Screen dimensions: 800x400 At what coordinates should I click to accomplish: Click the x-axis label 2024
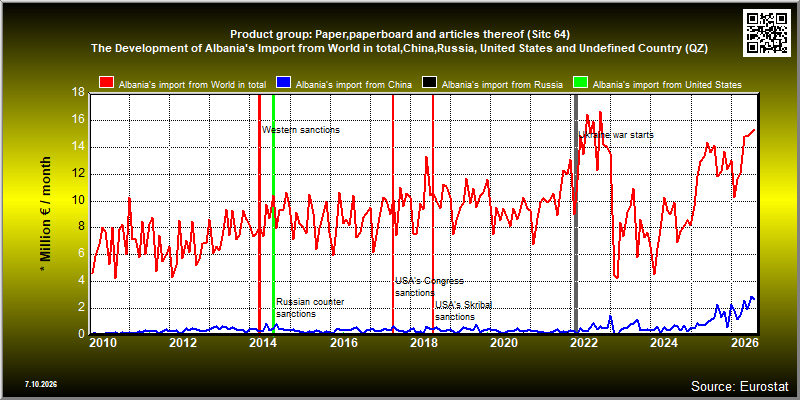[663, 343]
